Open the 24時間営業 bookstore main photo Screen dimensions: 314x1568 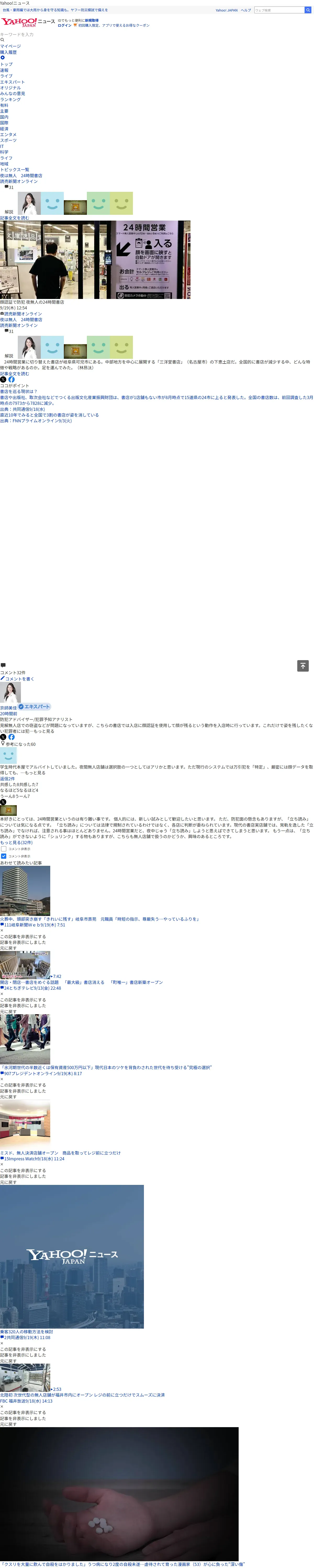click(95, 260)
